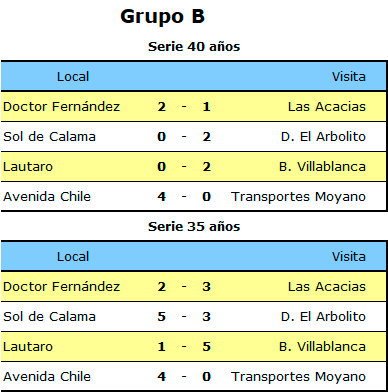The width and height of the screenshot is (388, 392).
Task: Click B. Villablanca in Serie 40 table
Action: (x=322, y=167)
